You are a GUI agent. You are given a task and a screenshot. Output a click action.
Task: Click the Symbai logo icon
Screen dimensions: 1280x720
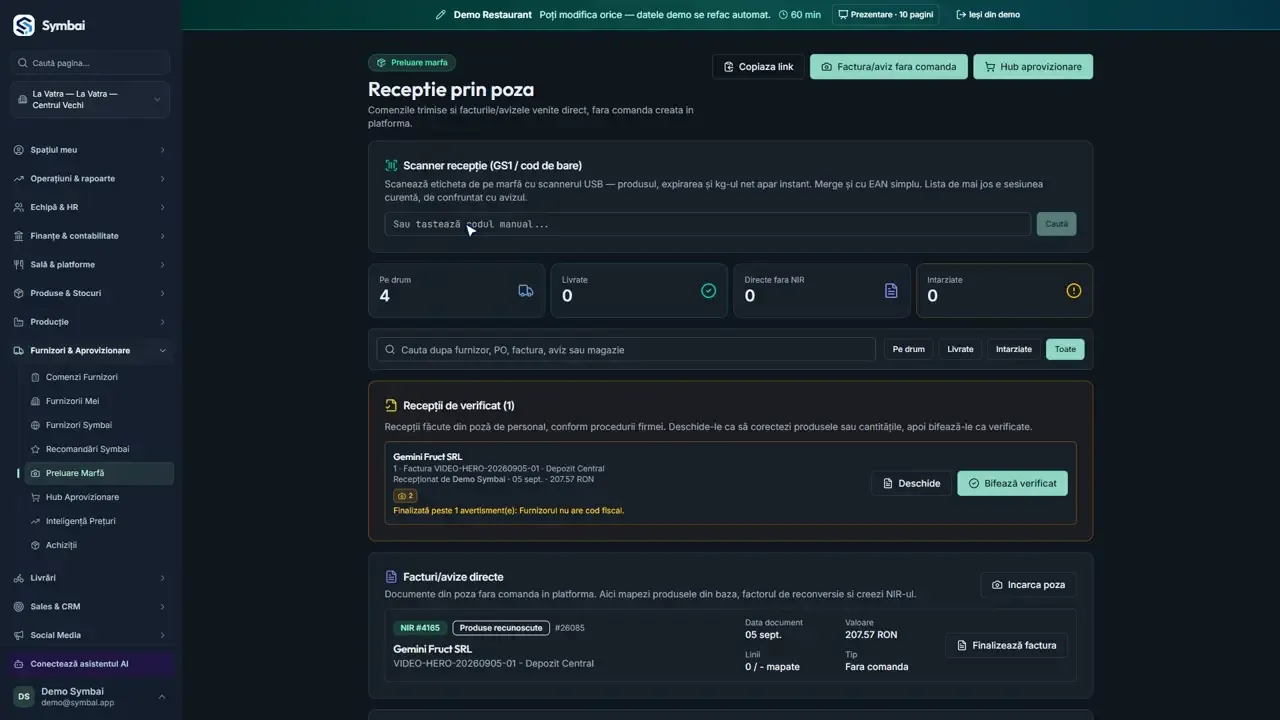click(x=23, y=25)
